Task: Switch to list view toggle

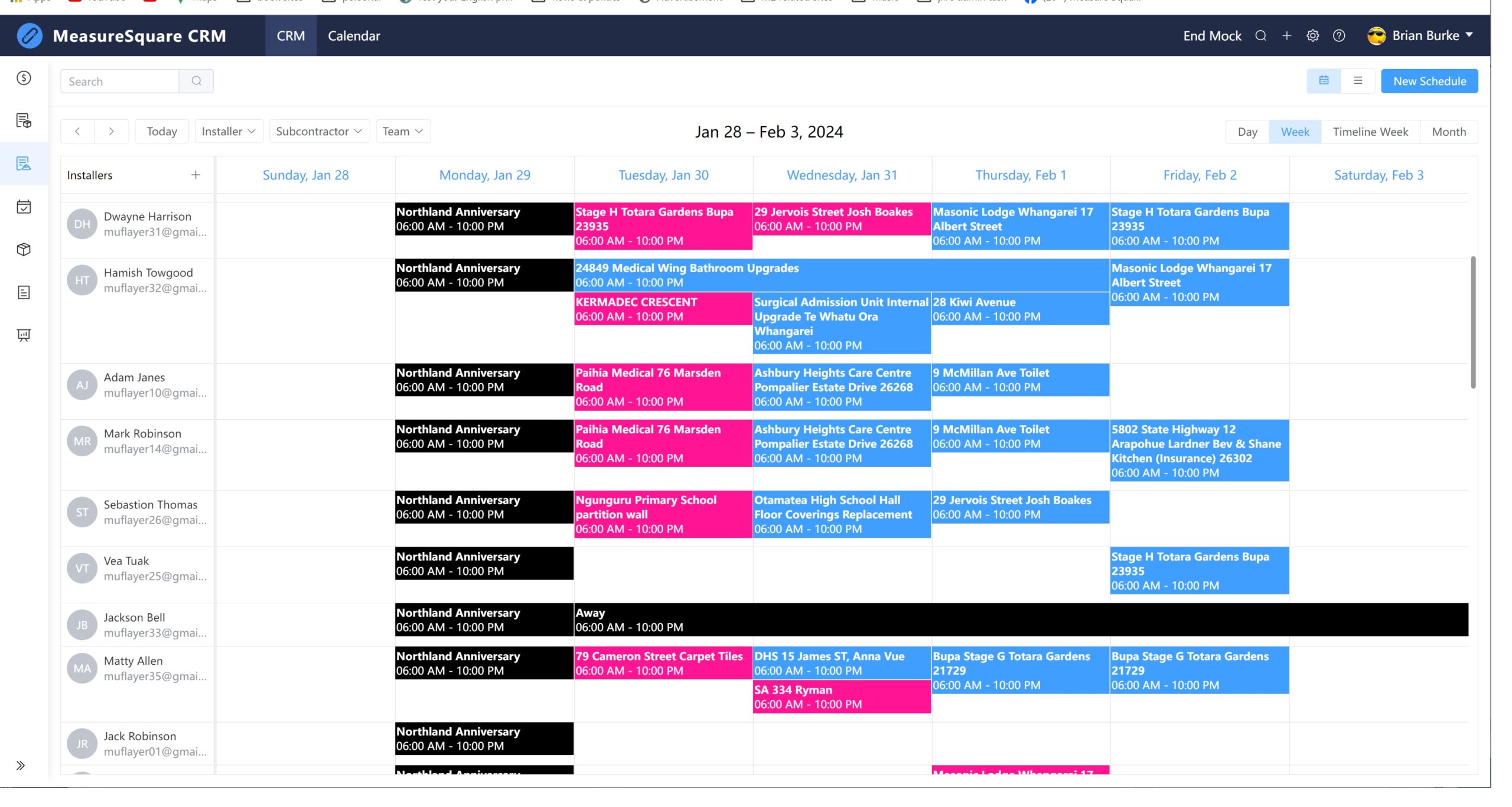Action: tap(1358, 81)
